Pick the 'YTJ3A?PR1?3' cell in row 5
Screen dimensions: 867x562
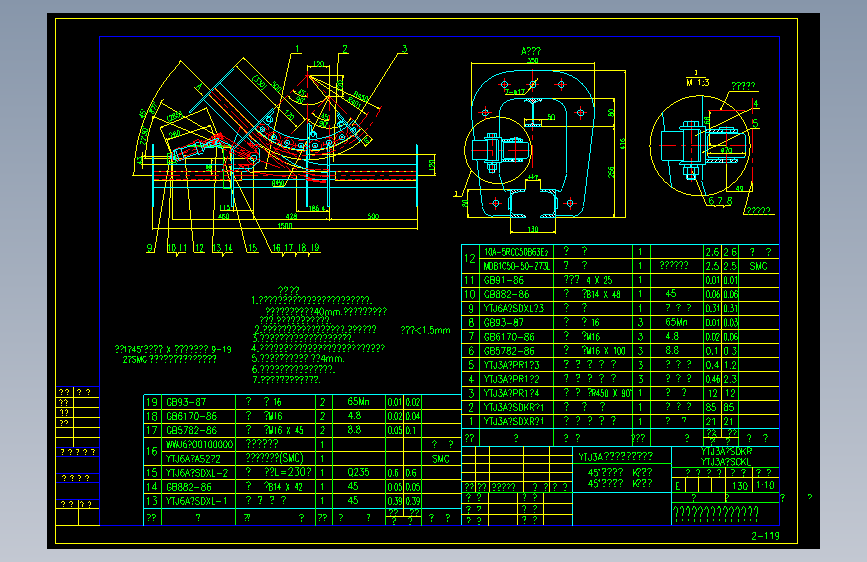[511, 365]
